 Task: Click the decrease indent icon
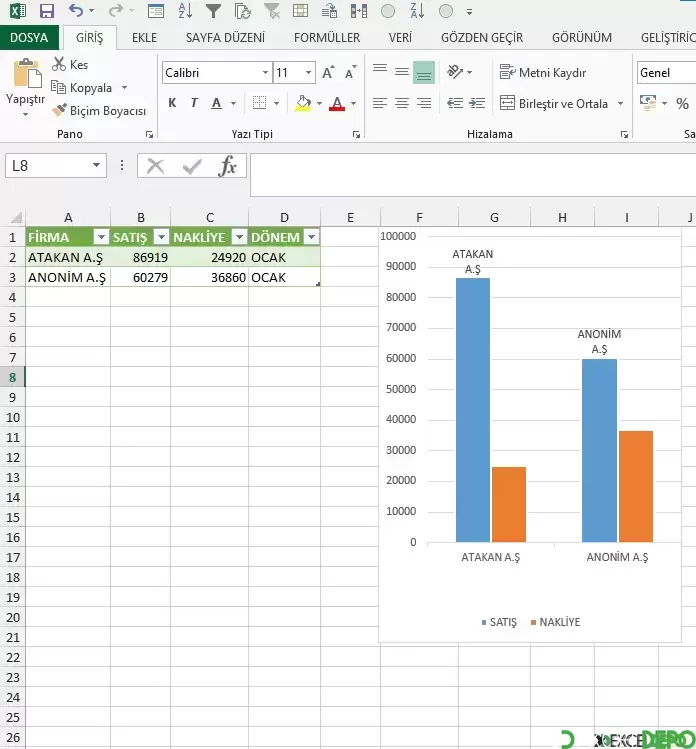pyautogui.click(x=455, y=103)
